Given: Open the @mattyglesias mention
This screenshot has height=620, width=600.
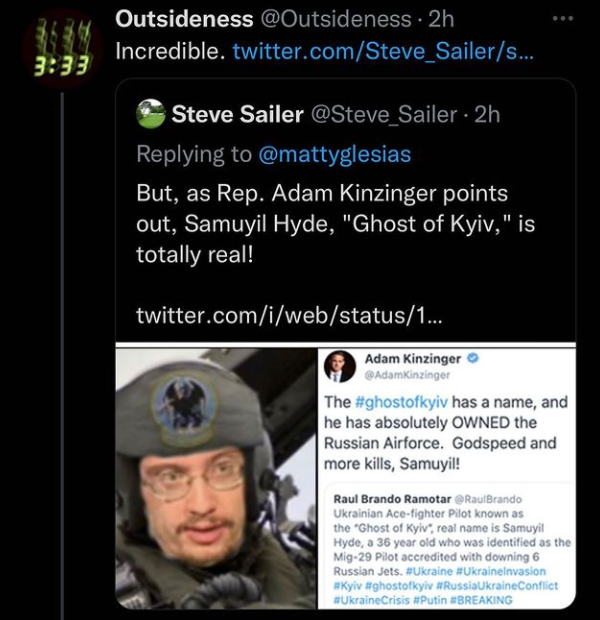Looking at the screenshot, I should pos(335,154).
